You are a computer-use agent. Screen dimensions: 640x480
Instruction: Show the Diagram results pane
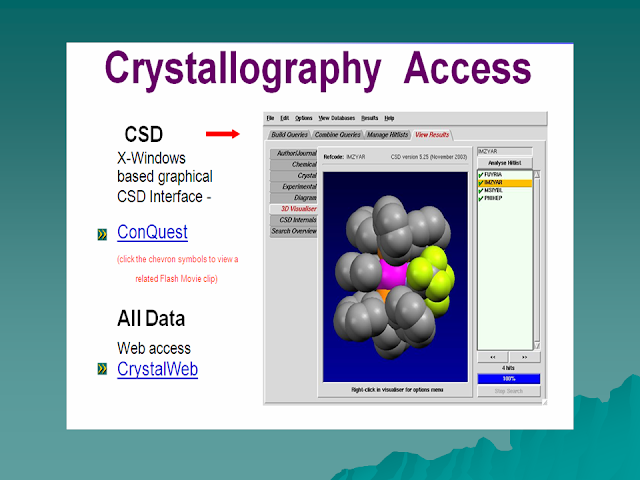294,198
